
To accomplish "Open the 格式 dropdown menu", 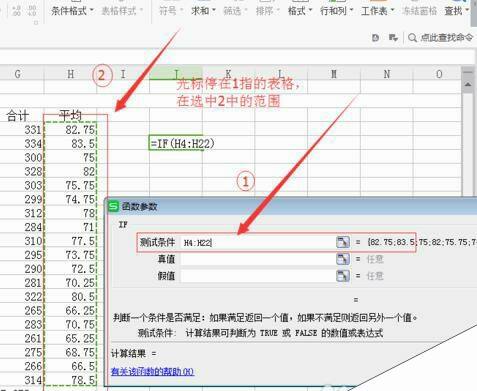I will (x=300, y=11).
